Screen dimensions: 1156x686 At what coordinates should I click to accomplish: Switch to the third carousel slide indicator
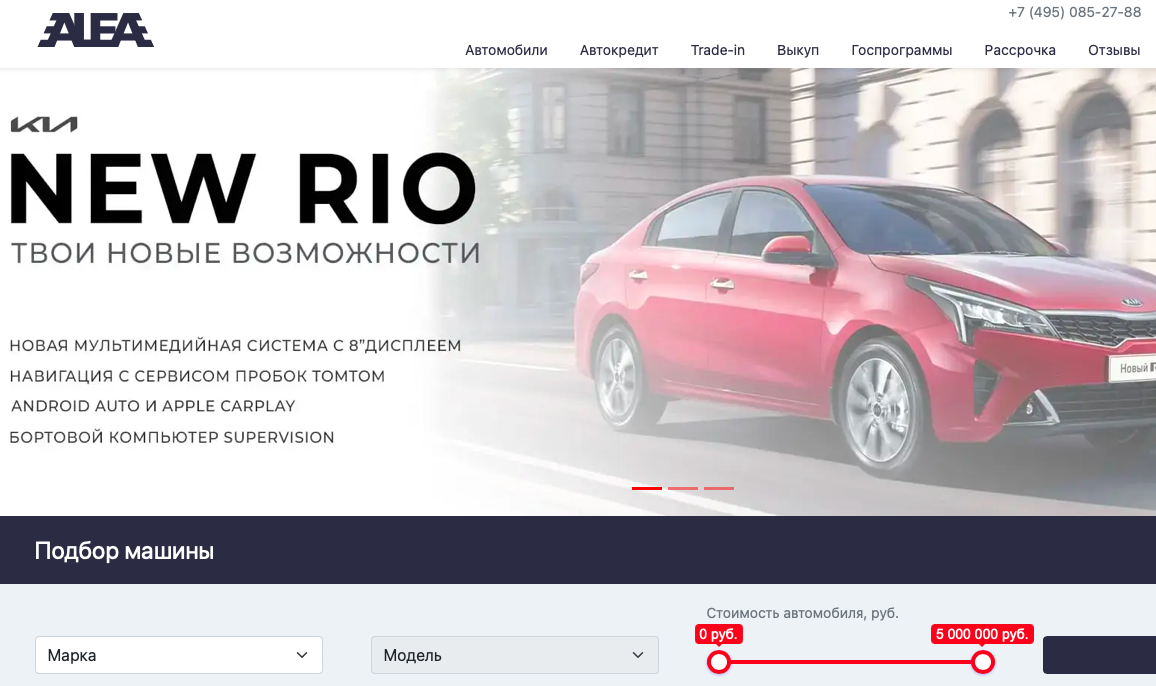(719, 488)
